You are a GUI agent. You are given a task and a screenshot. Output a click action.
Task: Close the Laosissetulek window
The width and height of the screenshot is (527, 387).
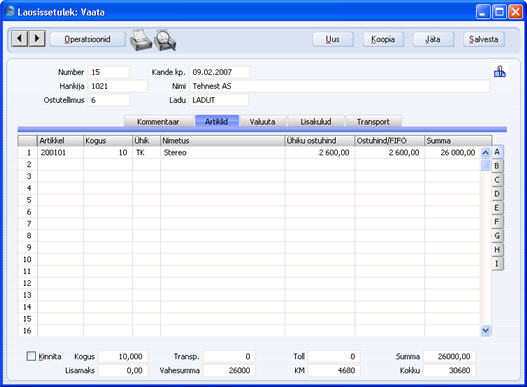(516, 12)
